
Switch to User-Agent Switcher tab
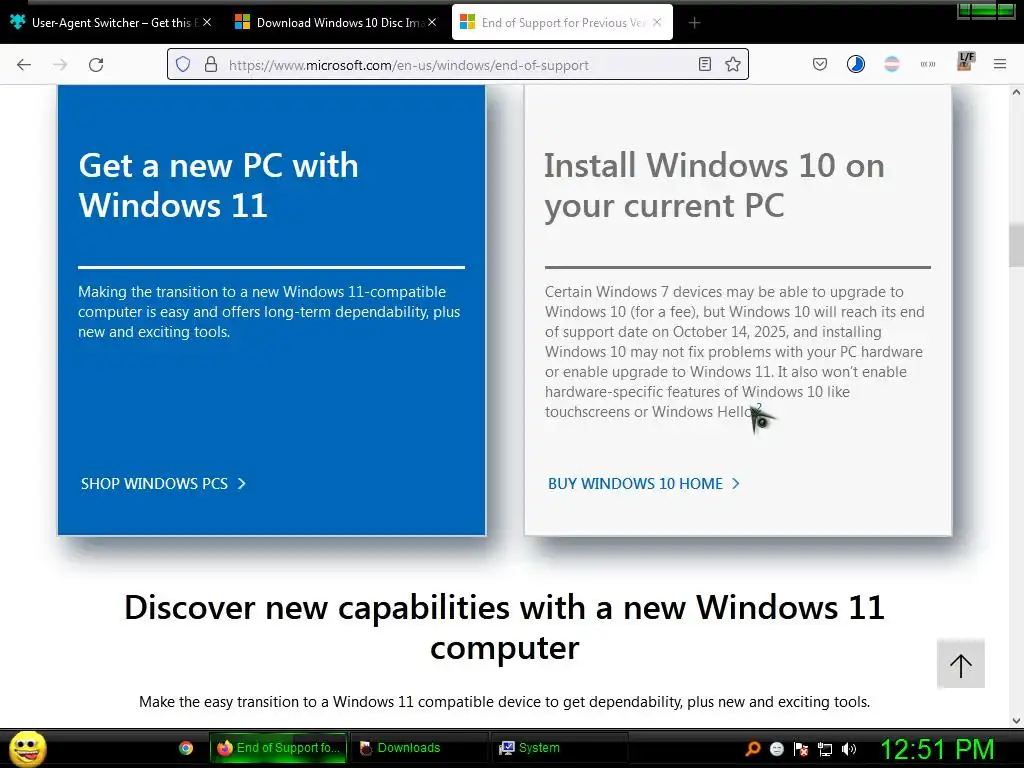pos(111,22)
